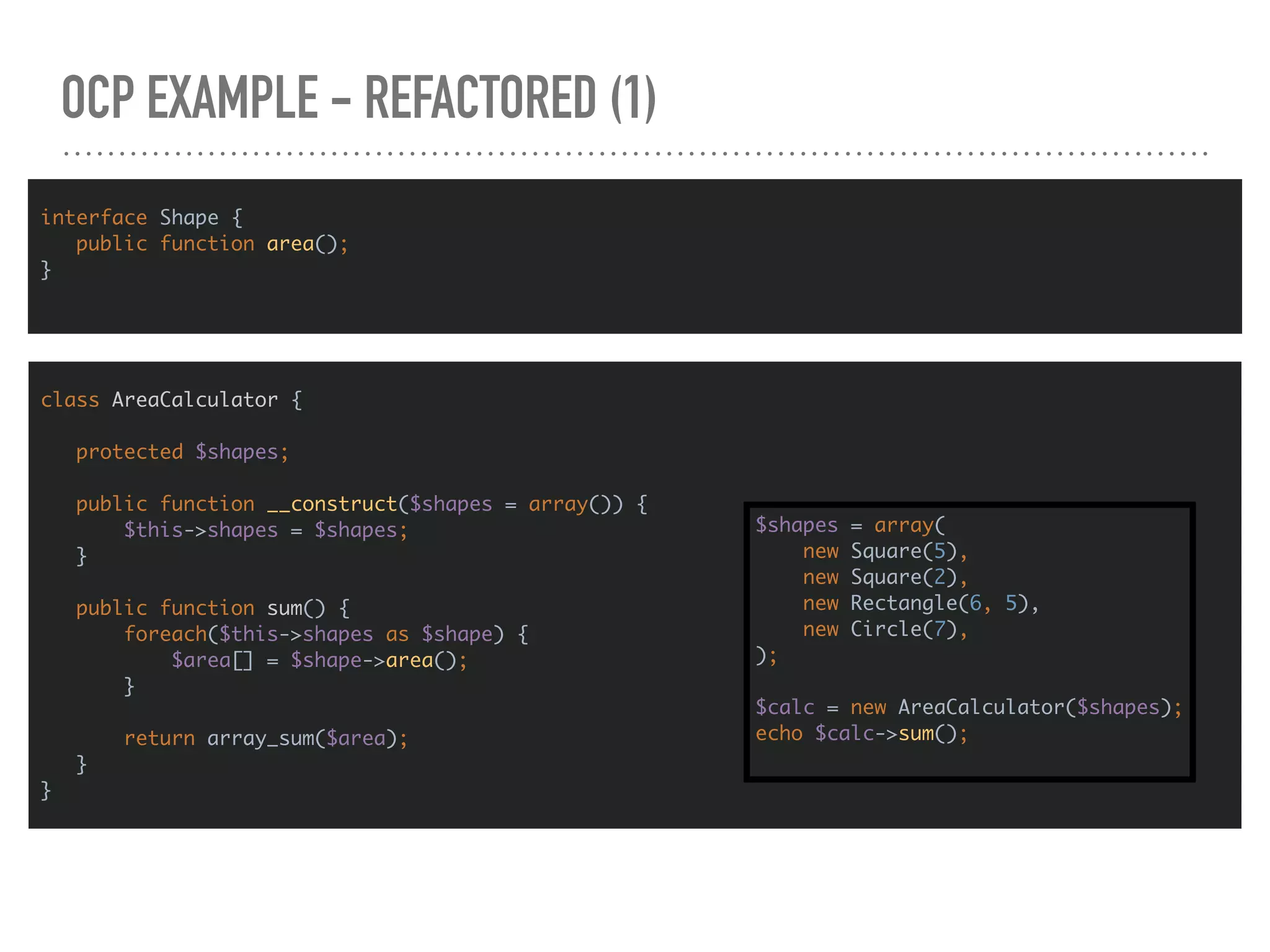The width and height of the screenshot is (1270, 952).
Task: Click closing brace ending the Shape interface
Action: click(45, 270)
